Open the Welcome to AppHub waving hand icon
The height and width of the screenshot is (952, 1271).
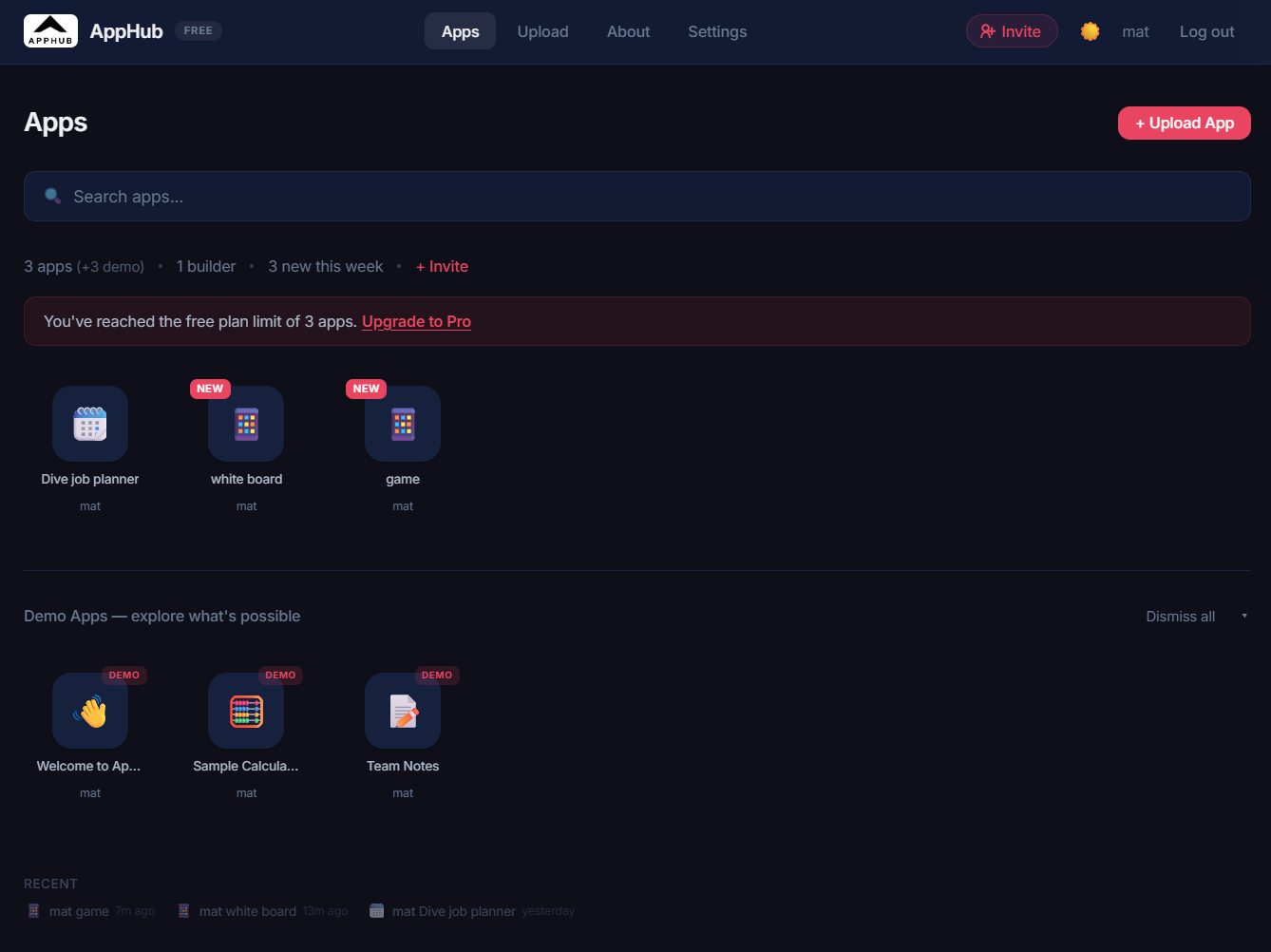point(89,711)
